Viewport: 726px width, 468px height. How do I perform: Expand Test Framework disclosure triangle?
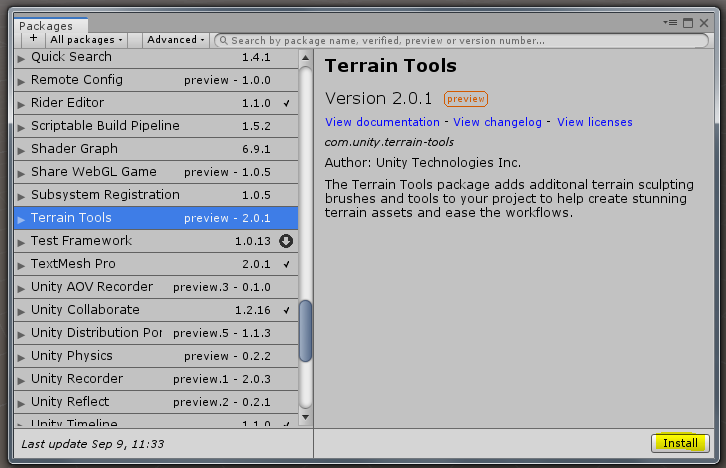point(21,242)
